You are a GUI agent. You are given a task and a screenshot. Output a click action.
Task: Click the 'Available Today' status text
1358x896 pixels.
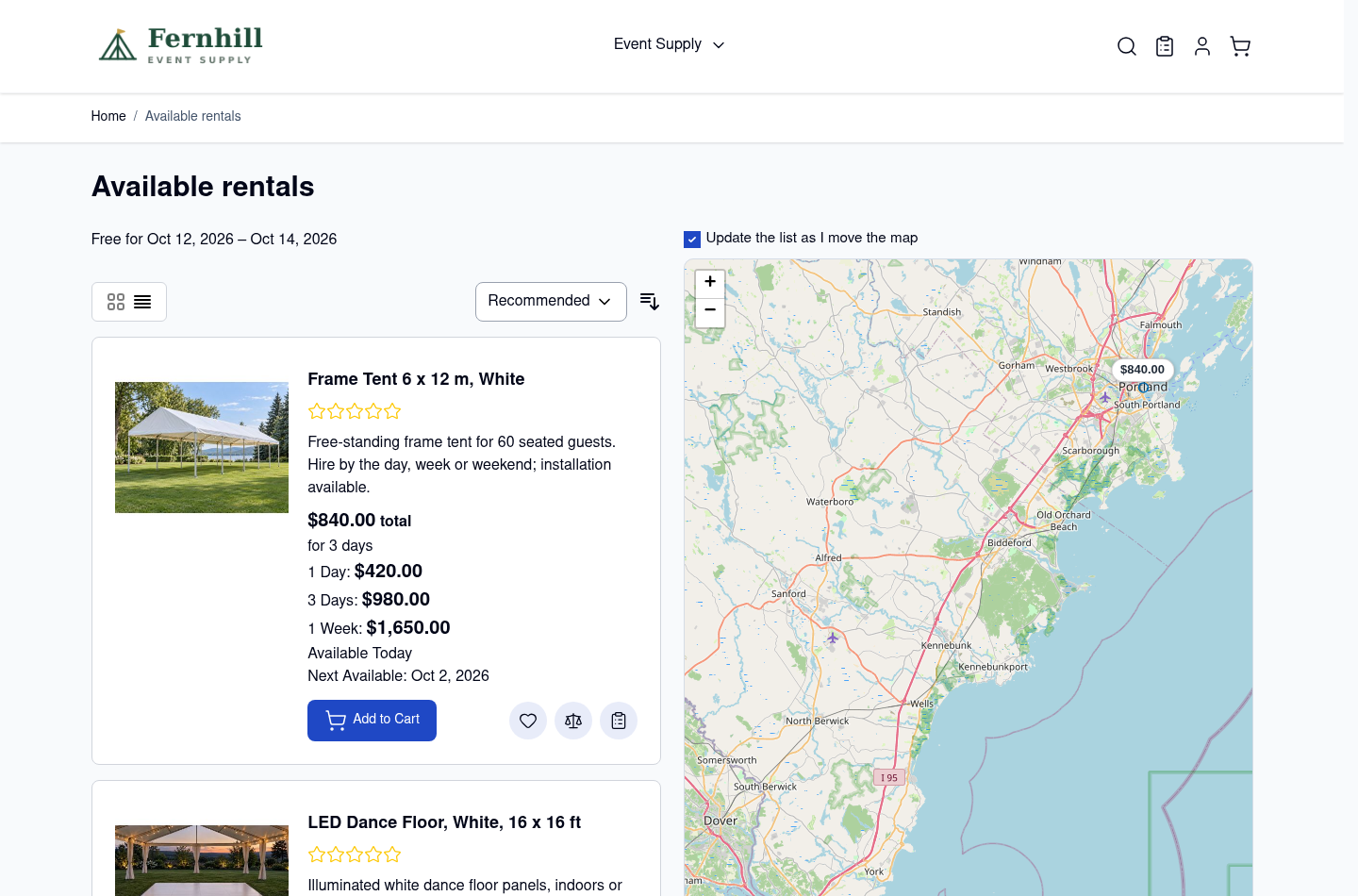point(359,654)
